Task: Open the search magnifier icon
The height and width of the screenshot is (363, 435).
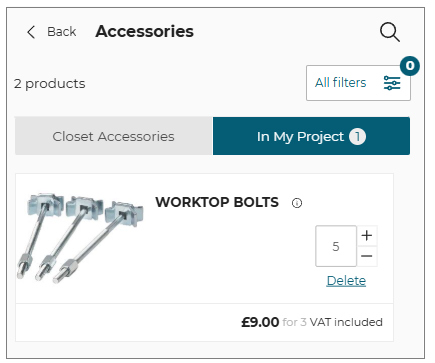Action: pyautogui.click(x=390, y=32)
